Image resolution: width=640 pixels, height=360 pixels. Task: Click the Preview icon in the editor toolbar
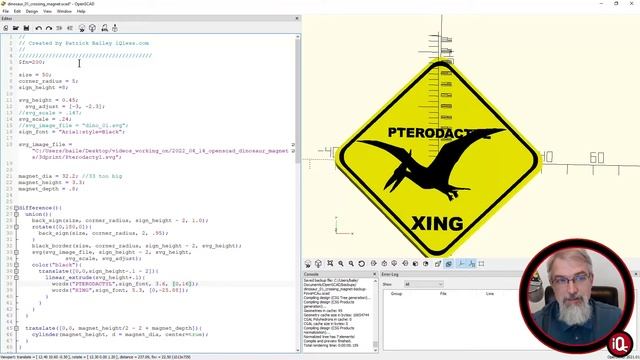pos(82,28)
